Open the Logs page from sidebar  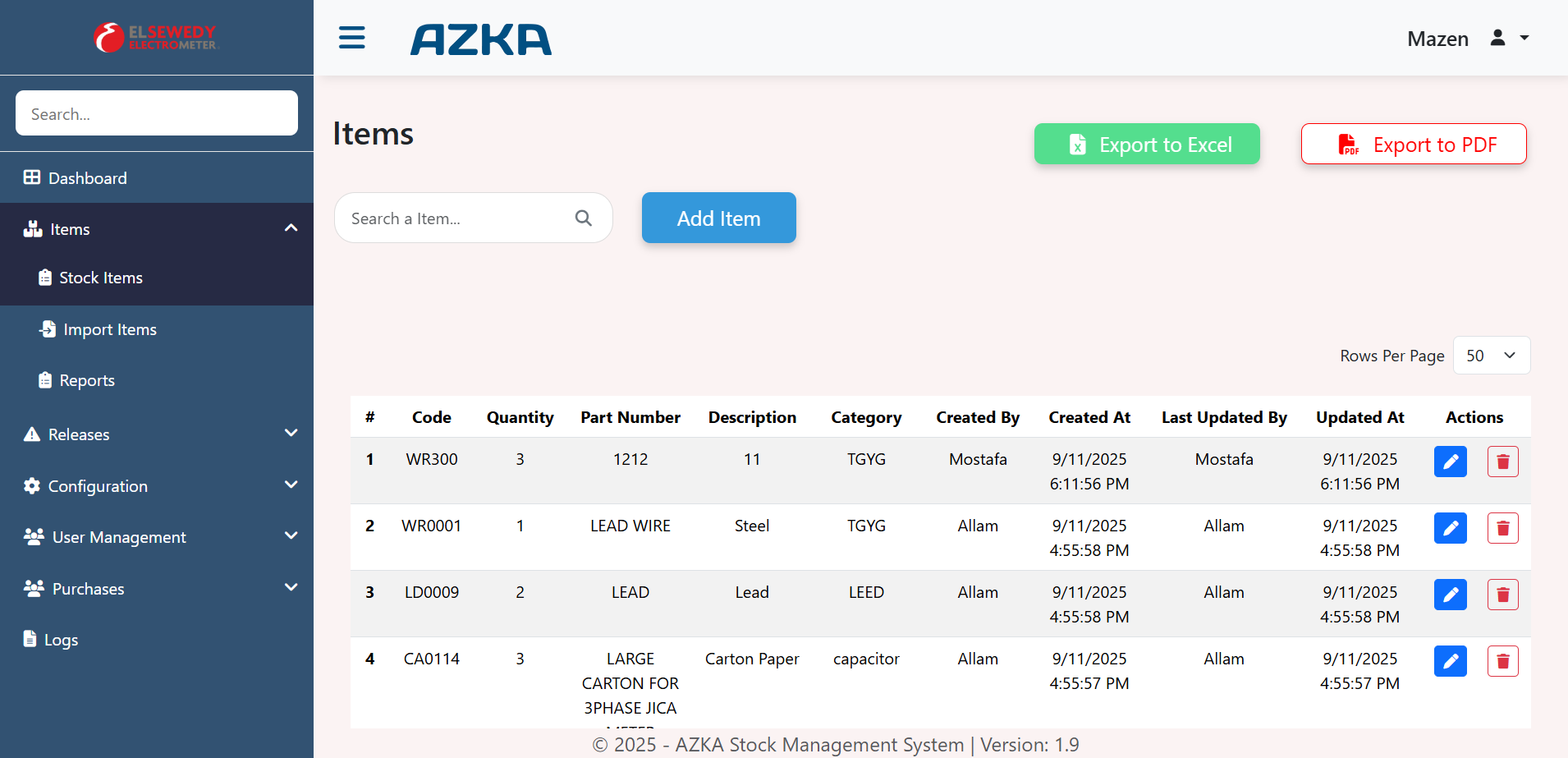(x=61, y=640)
